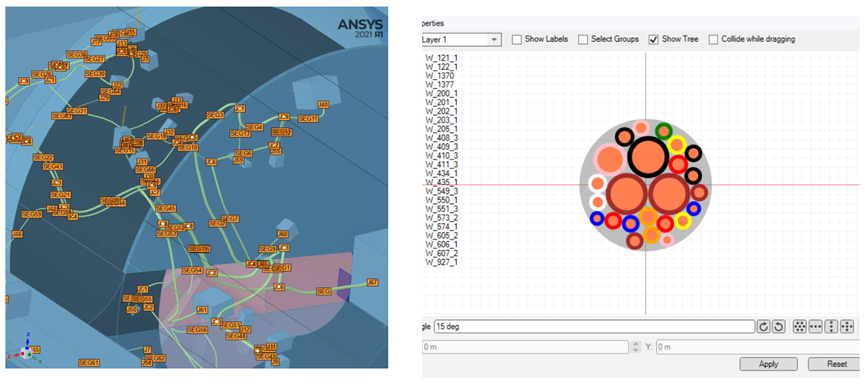Apply the horizontal row arrangement icon
865x384 pixels.
point(814,327)
